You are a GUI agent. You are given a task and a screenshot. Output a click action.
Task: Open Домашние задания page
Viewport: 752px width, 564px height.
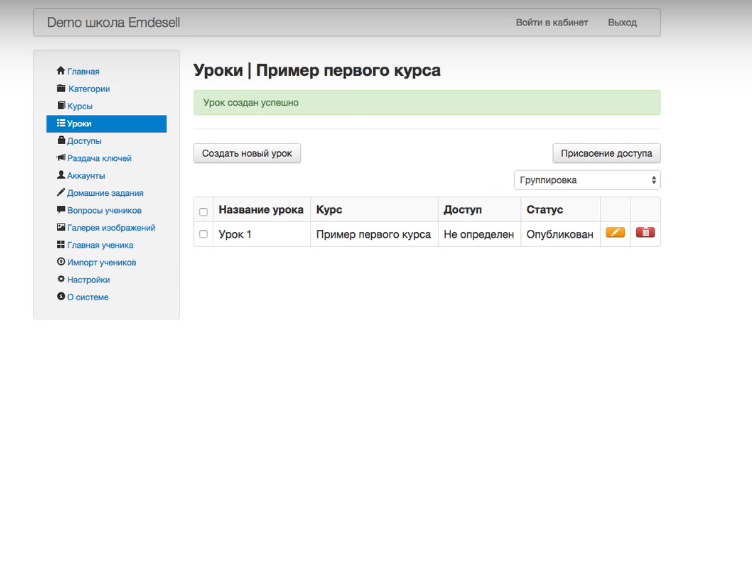coord(105,193)
